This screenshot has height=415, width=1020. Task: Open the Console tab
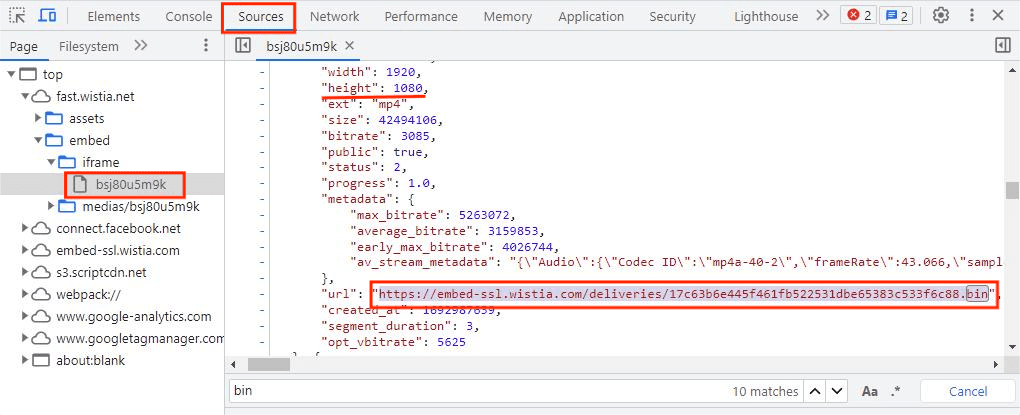pyautogui.click(x=188, y=16)
